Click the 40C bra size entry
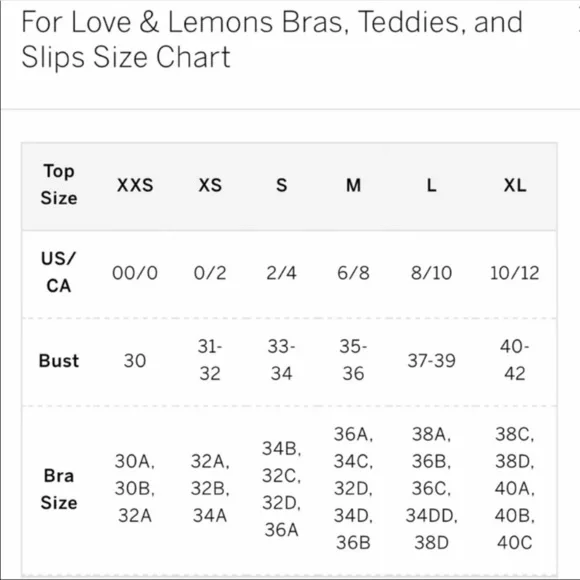 point(515,543)
